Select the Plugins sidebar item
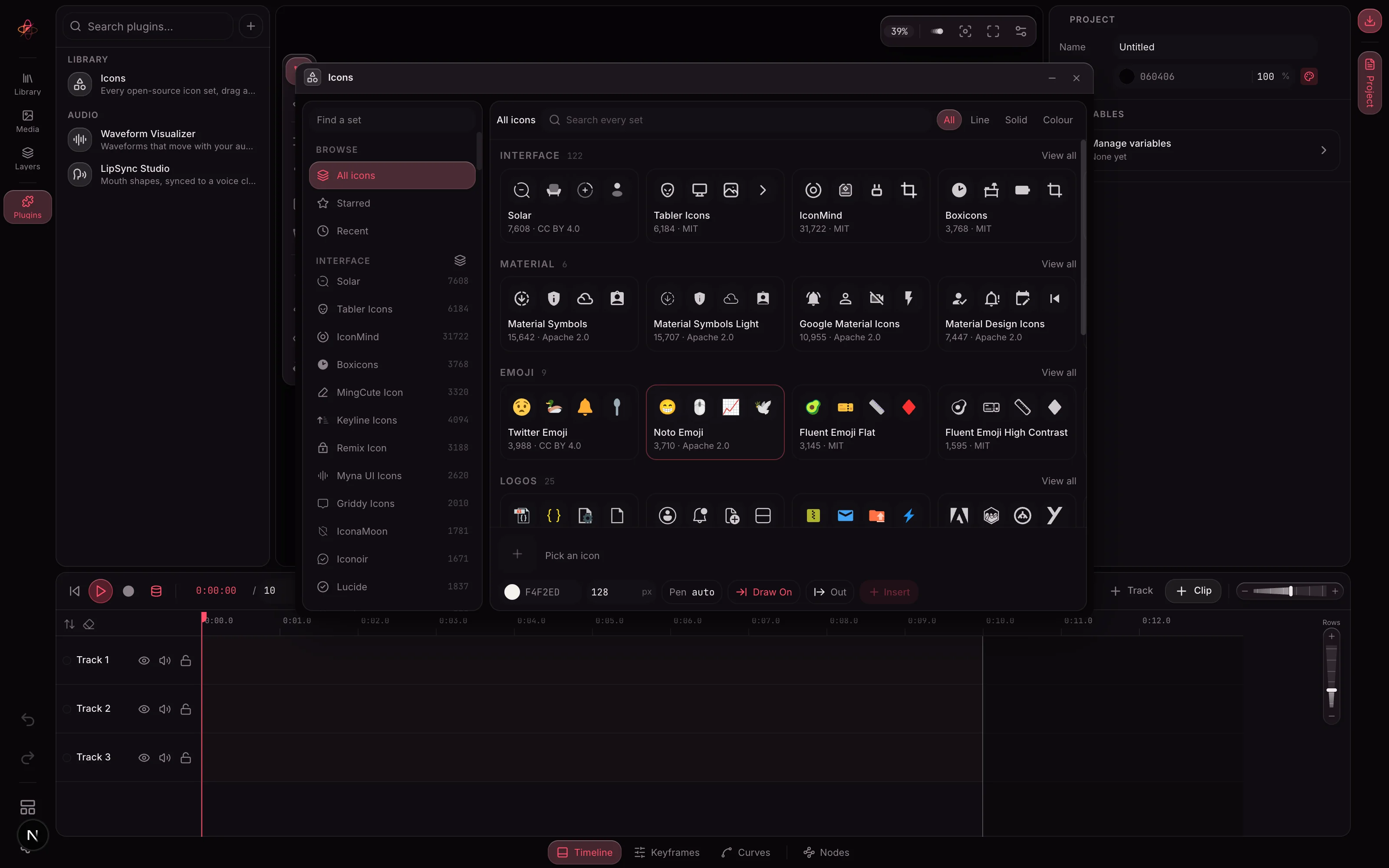This screenshot has width=1389, height=868. 27,207
